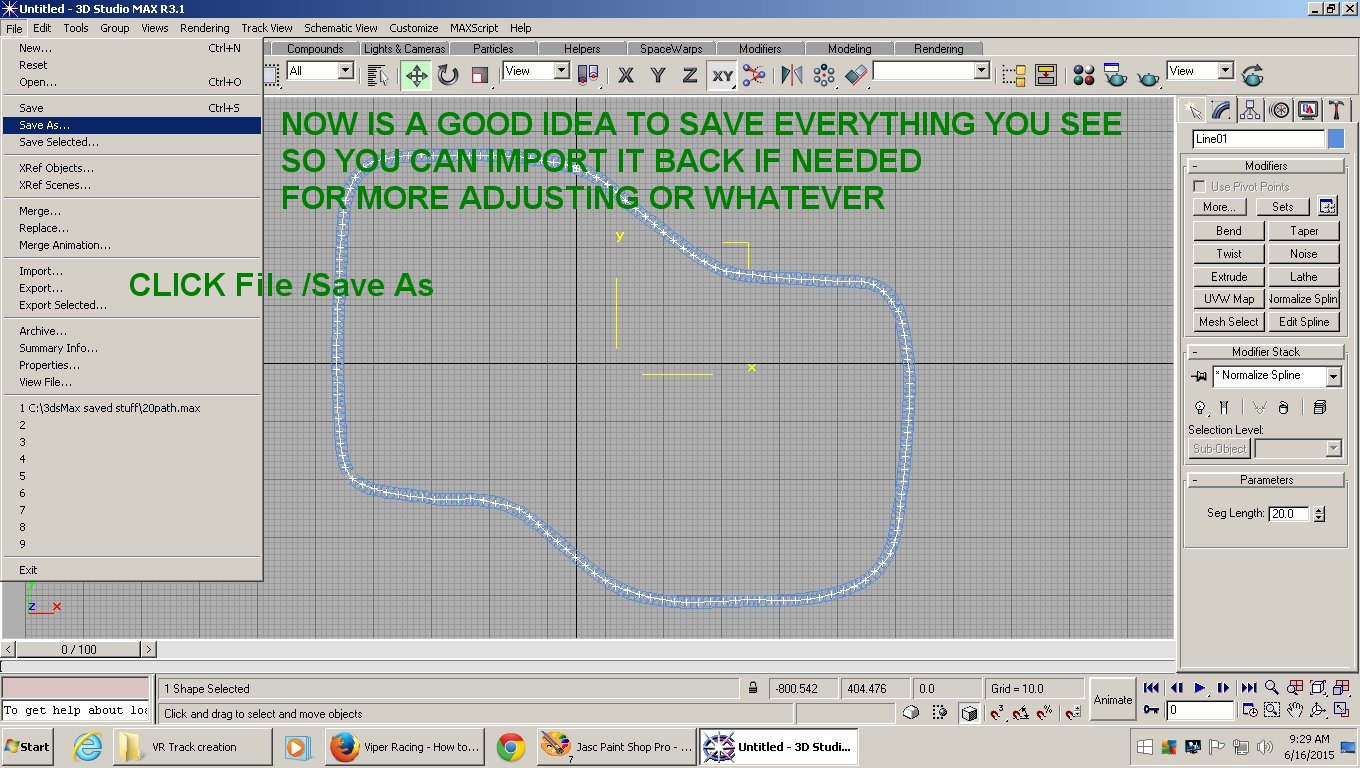Click the Extrude modifier button

1229,277
